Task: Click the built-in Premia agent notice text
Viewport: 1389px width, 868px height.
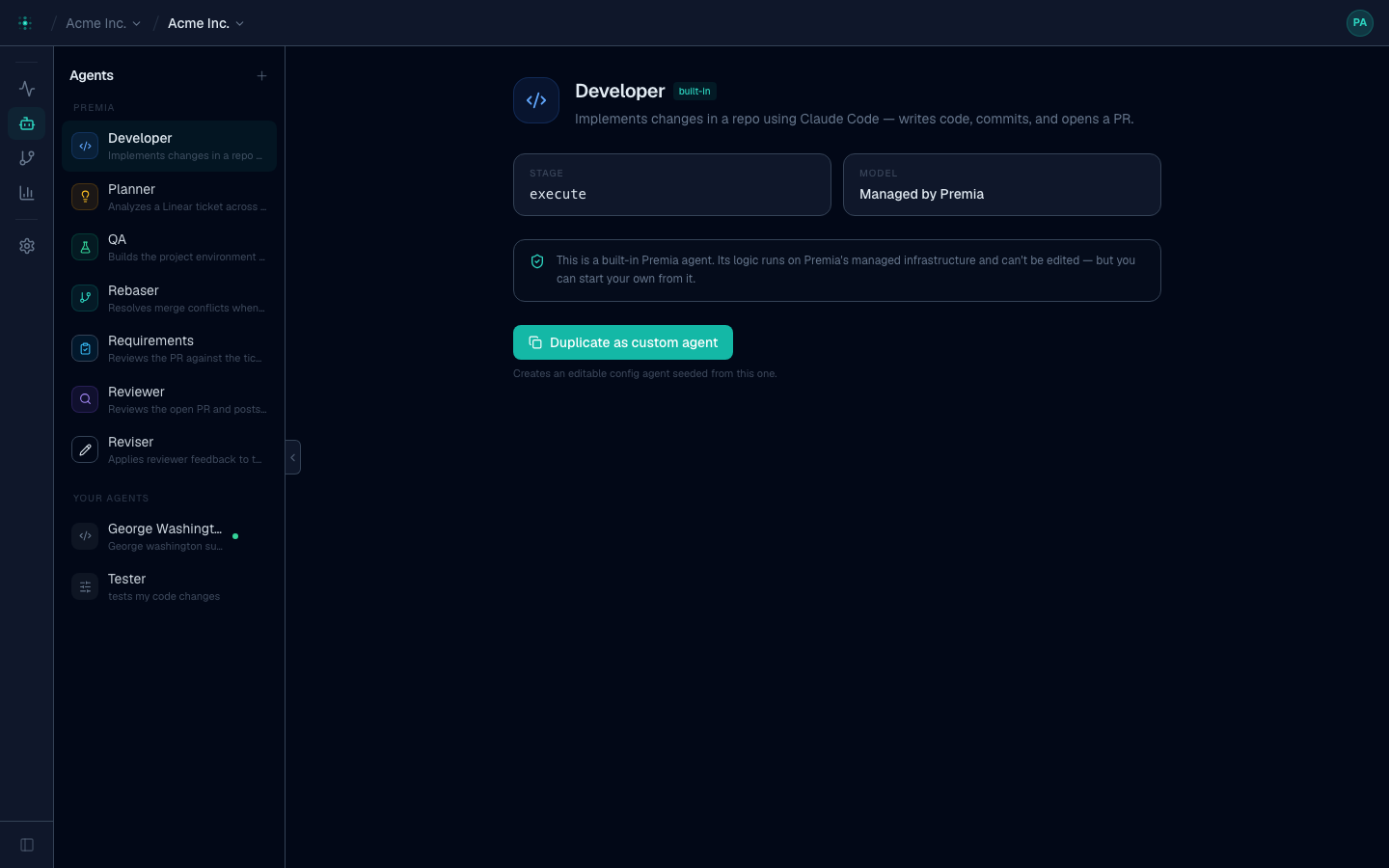Action: (846, 269)
